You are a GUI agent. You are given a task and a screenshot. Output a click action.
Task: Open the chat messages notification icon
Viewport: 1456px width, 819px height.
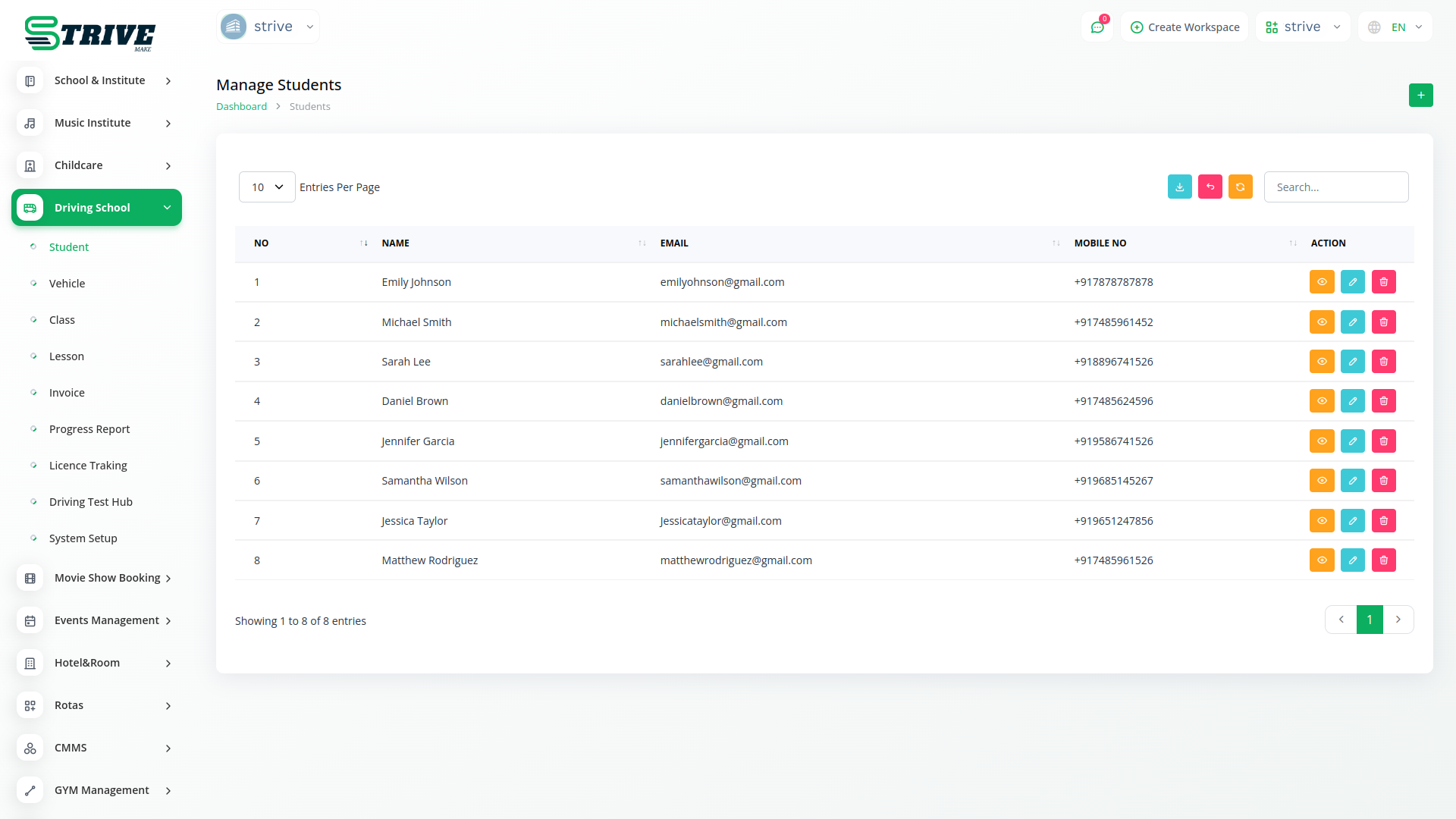[1097, 27]
